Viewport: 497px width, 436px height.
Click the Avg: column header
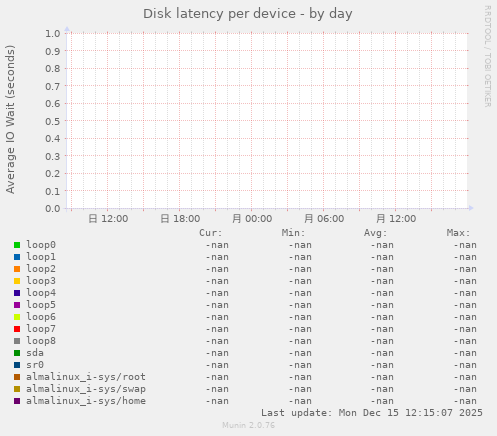point(376,233)
